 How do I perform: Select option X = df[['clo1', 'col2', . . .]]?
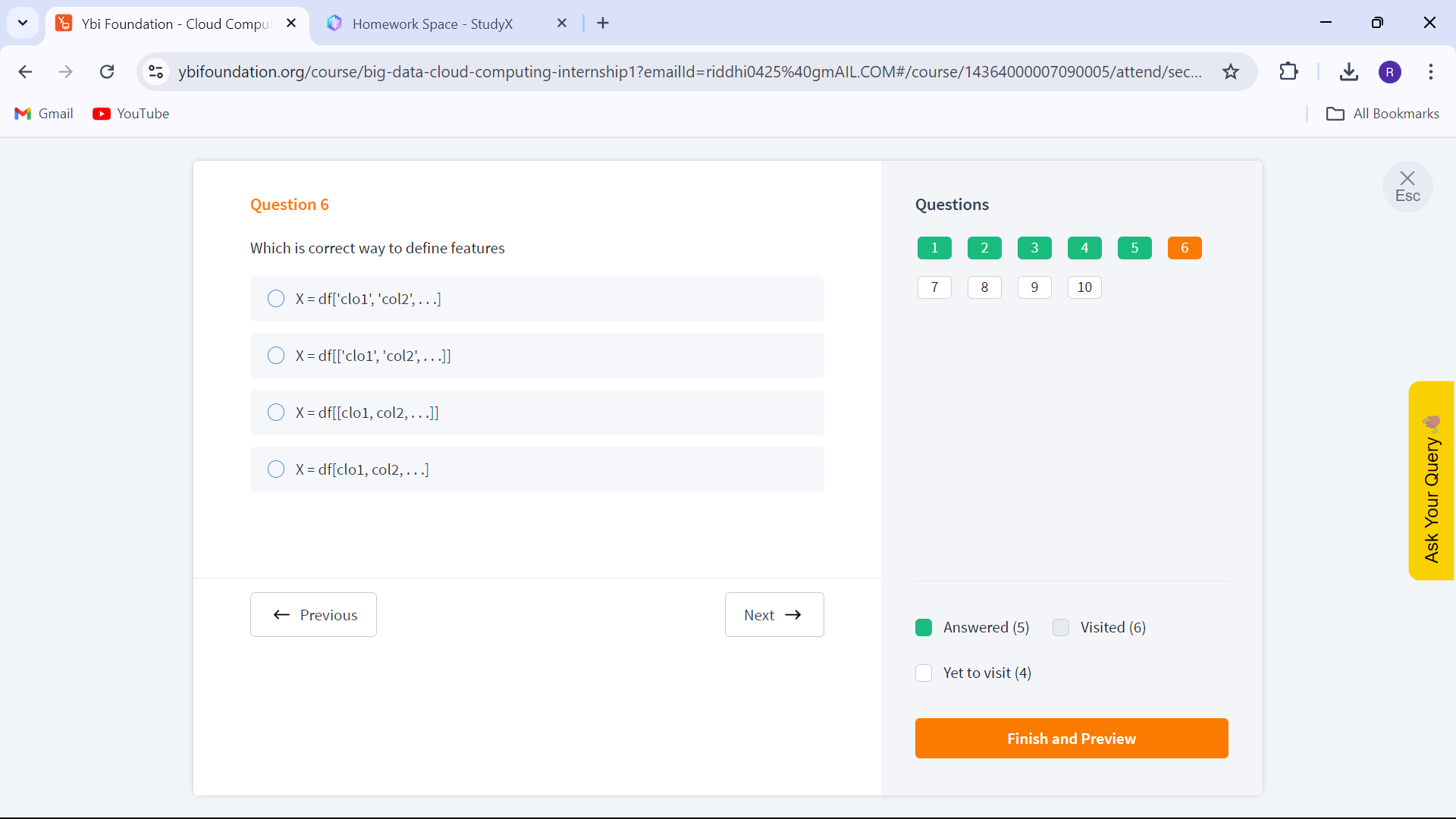[537, 356]
